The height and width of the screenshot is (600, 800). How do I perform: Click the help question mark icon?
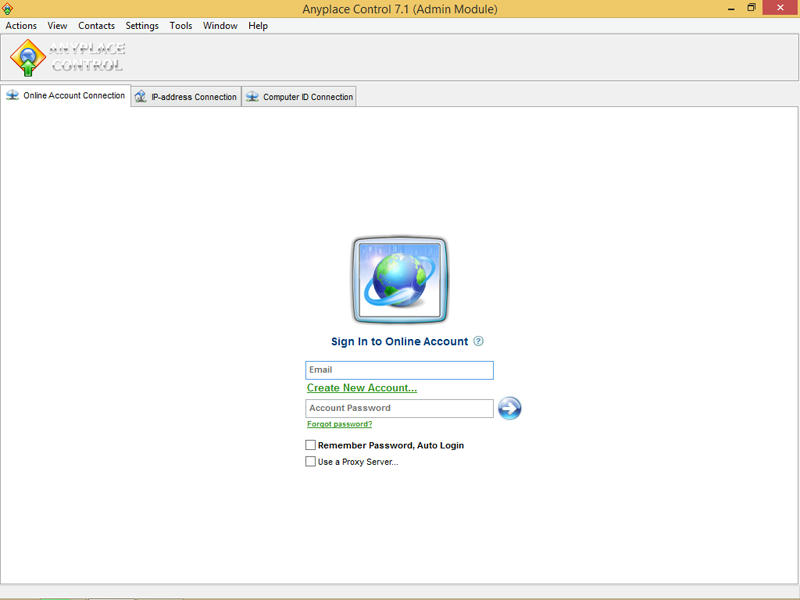coord(478,341)
